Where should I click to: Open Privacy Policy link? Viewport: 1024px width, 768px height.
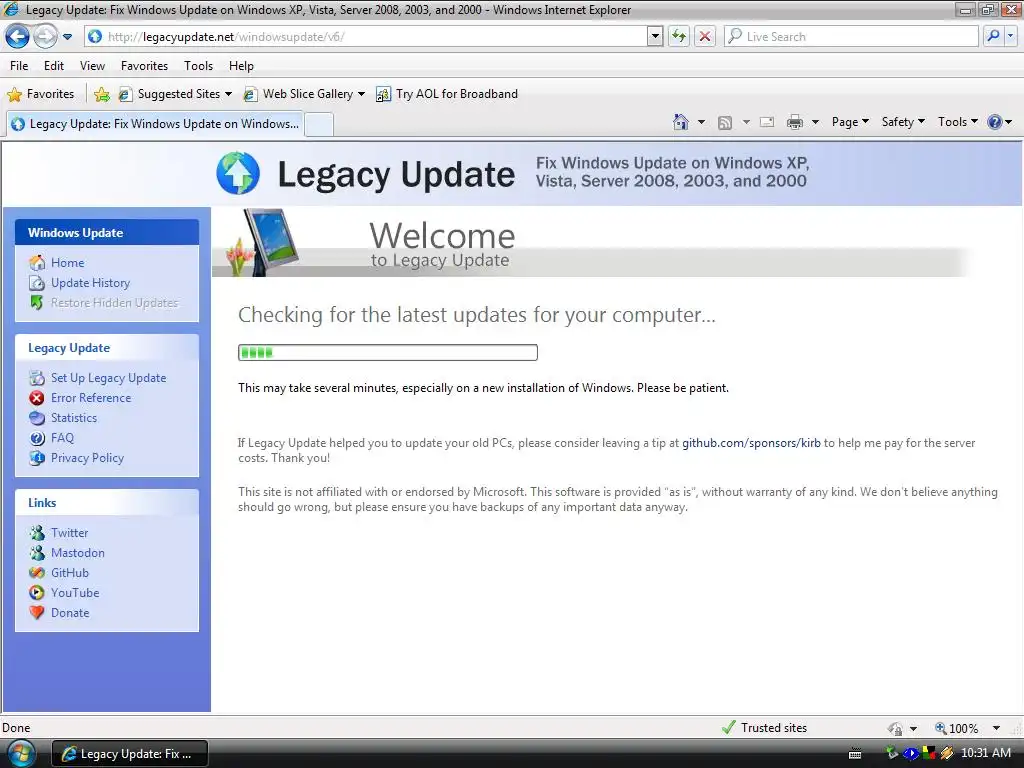click(88, 458)
